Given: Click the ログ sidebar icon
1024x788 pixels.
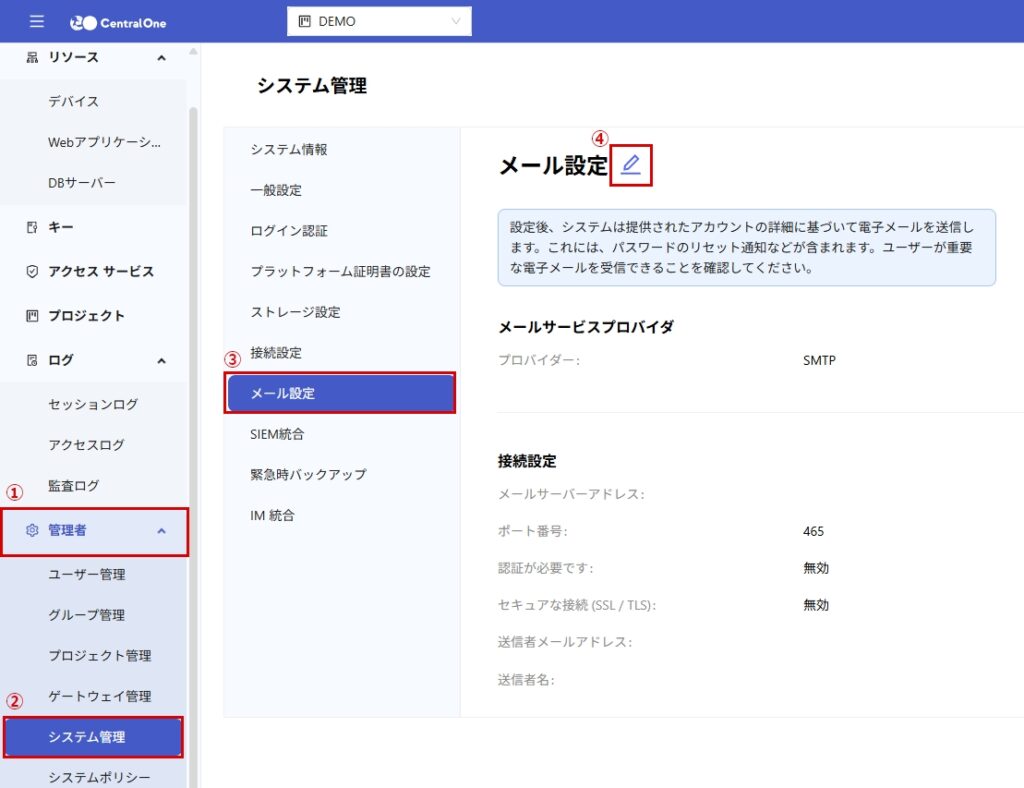Looking at the screenshot, I should pyautogui.click(x=32, y=360).
